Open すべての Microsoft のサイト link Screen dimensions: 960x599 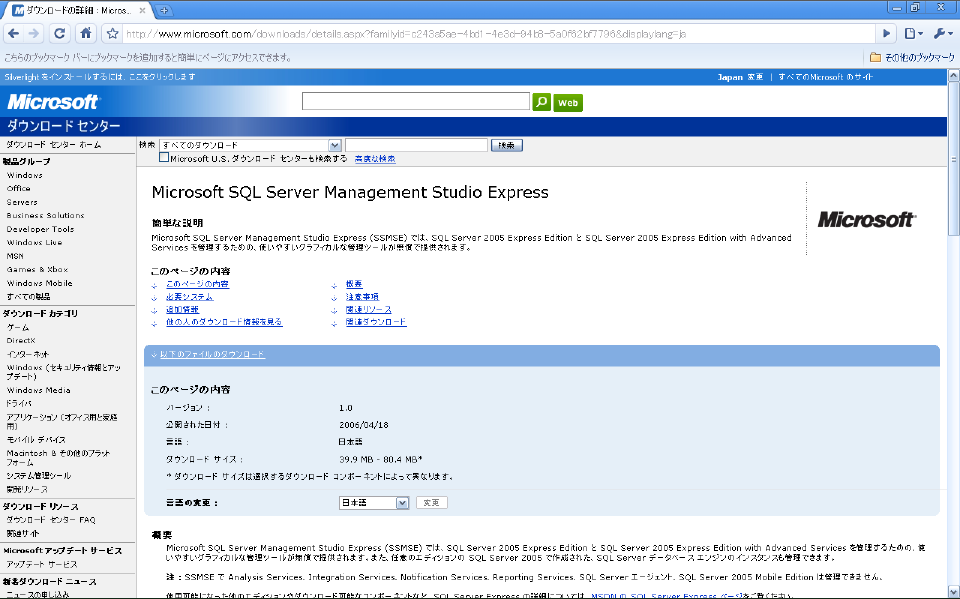(x=826, y=77)
